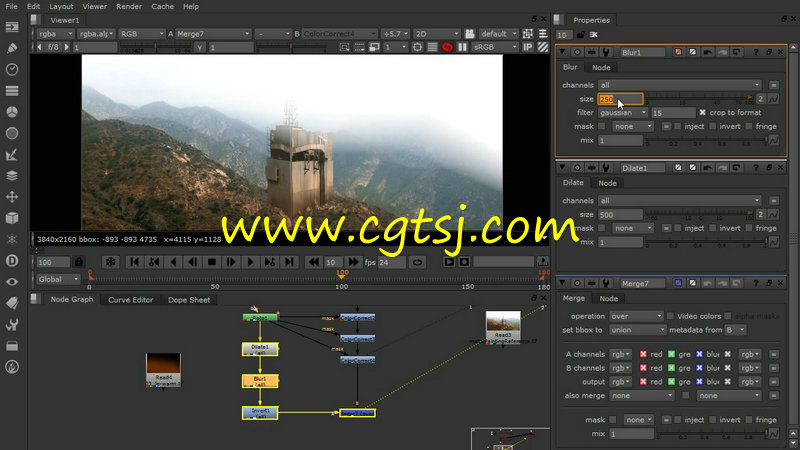Click Blur1 mix slider
The width and height of the screenshot is (800, 450).
click(x=706, y=140)
